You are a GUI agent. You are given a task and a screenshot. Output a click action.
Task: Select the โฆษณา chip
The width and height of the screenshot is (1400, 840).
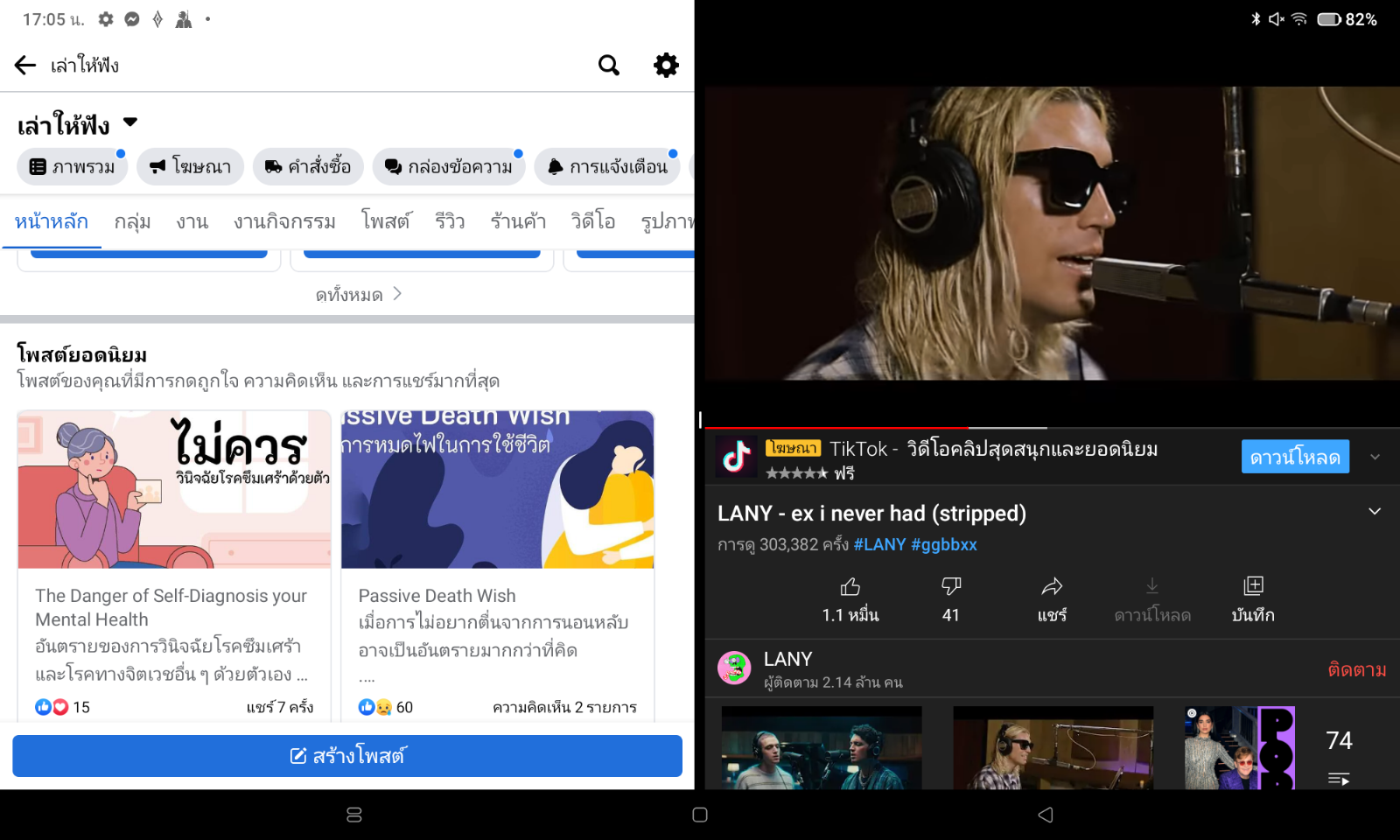pyautogui.click(x=190, y=166)
